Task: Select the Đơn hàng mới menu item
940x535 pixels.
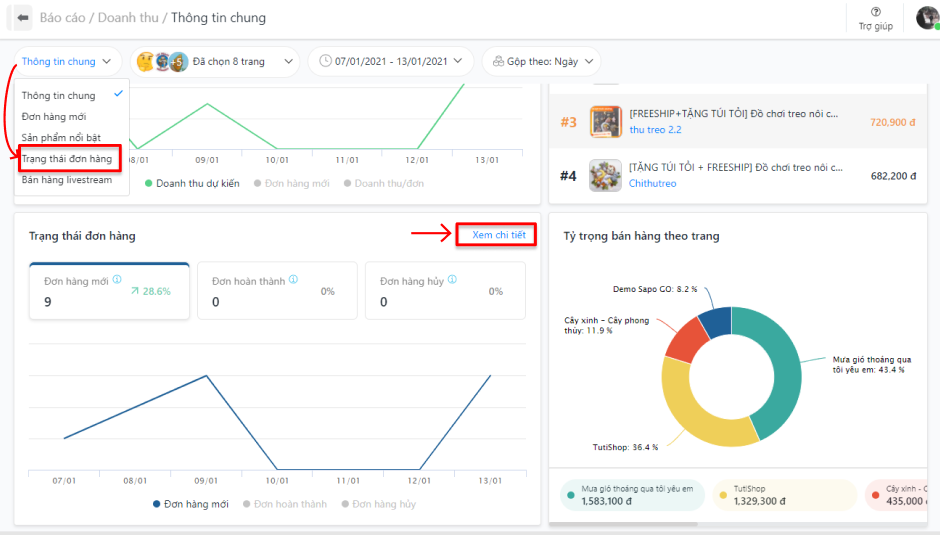Action: pyautogui.click(x=73, y=116)
